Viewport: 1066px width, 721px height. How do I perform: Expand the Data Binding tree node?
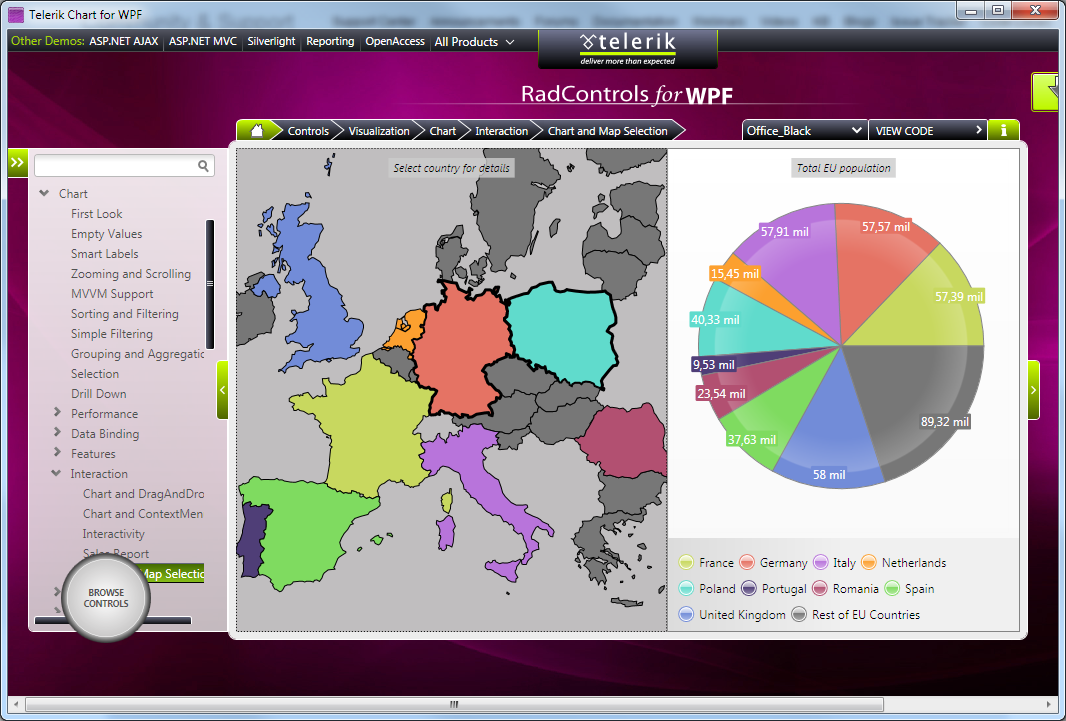tap(57, 432)
